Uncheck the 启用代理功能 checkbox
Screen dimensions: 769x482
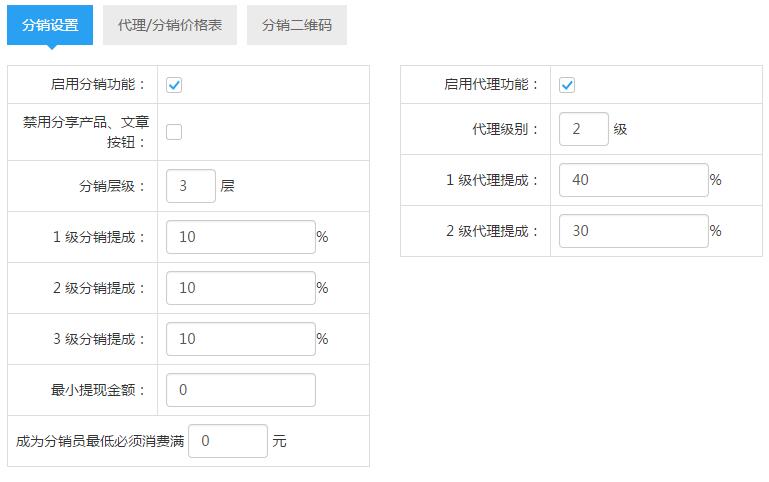click(567, 85)
